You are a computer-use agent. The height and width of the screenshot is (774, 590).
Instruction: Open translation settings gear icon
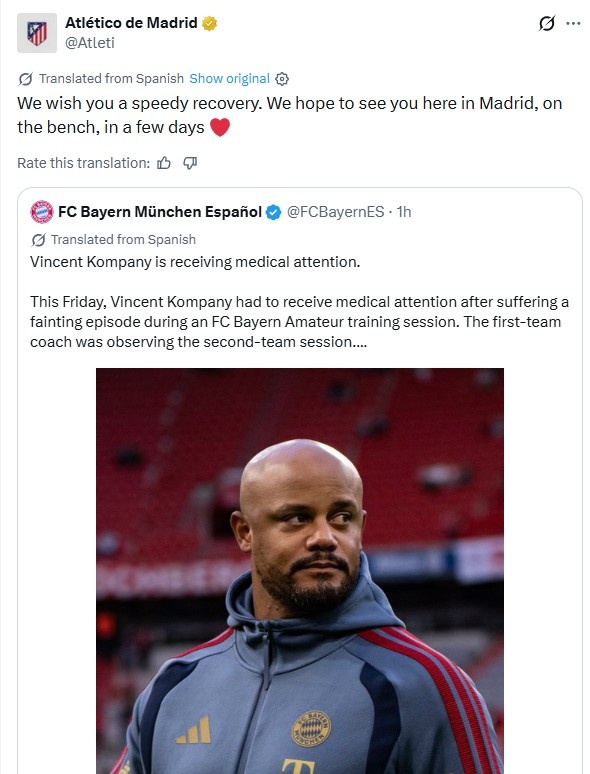[282, 79]
